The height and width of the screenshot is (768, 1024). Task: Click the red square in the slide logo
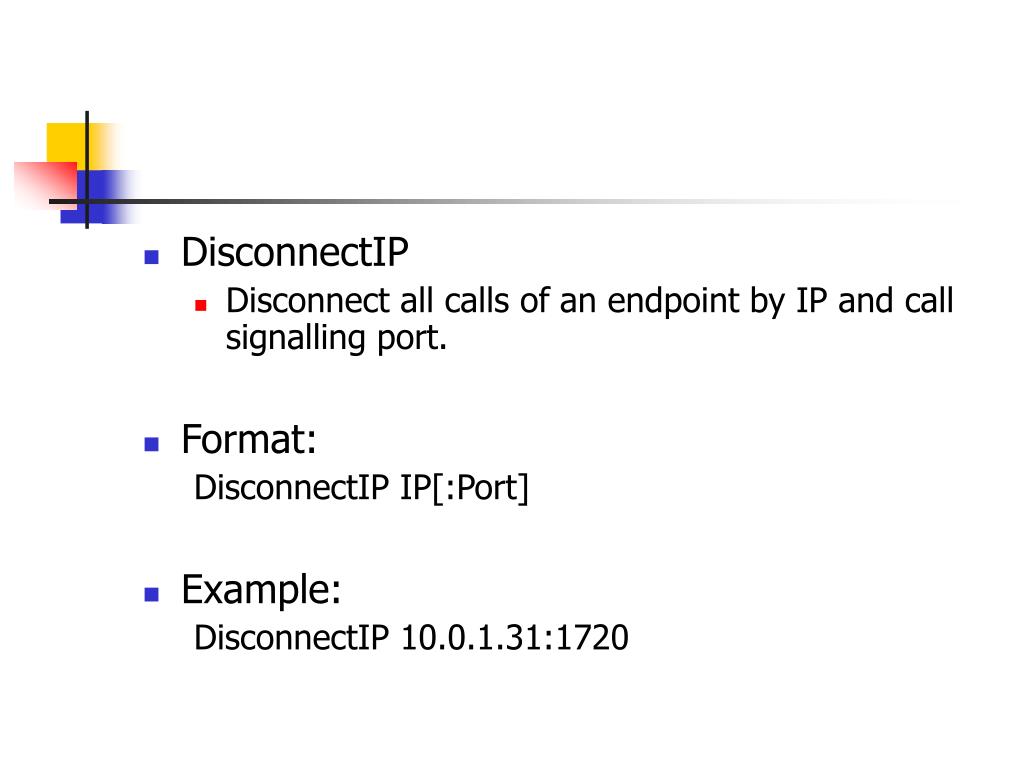(x=46, y=183)
